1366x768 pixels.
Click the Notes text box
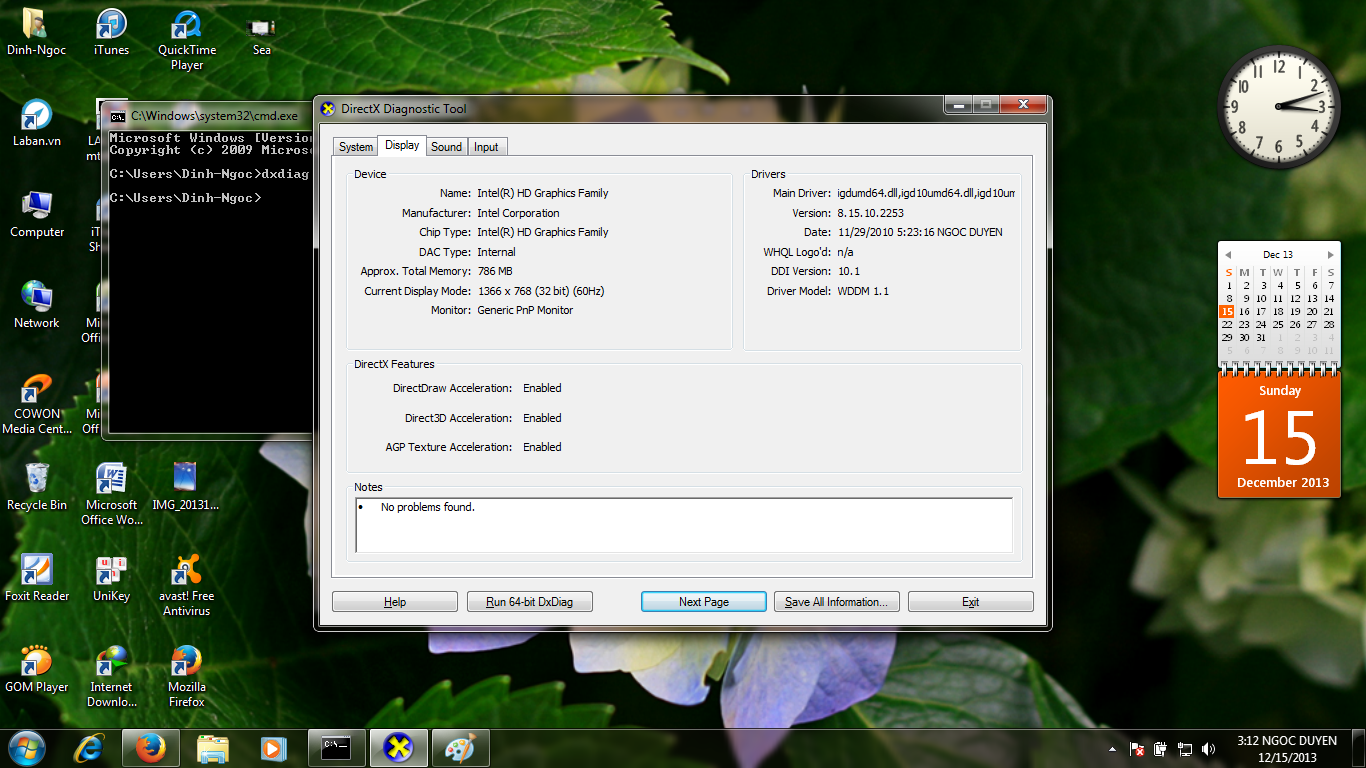pyautogui.click(x=684, y=525)
